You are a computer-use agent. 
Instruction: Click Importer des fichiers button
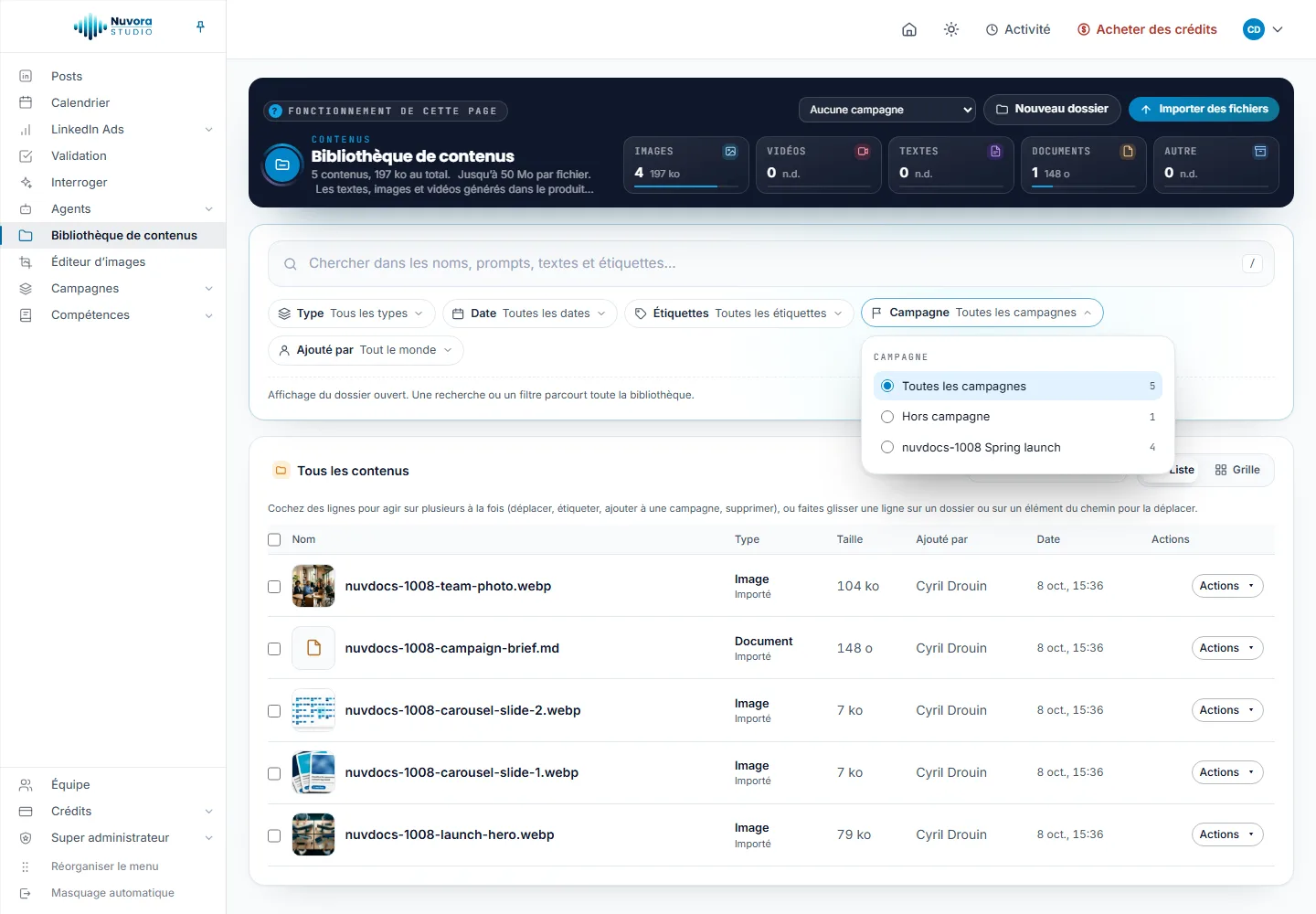point(1204,109)
